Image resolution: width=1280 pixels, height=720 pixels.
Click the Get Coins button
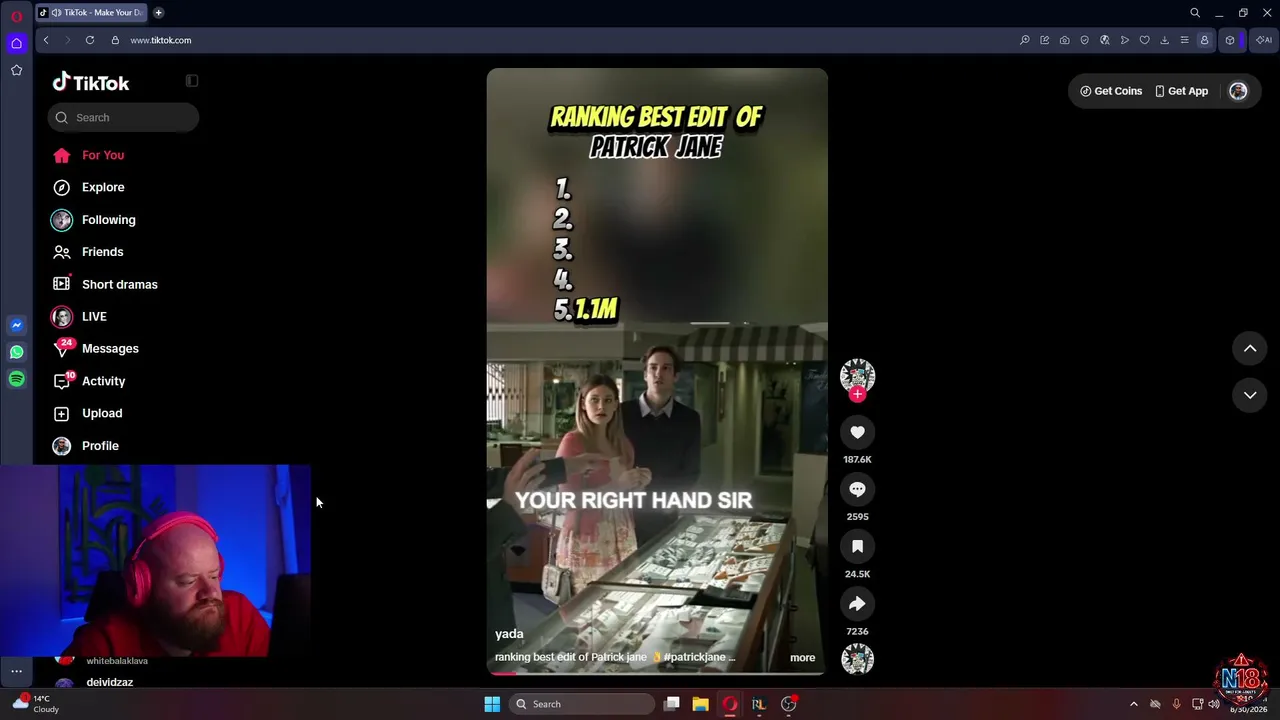click(x=1110, y=91)
